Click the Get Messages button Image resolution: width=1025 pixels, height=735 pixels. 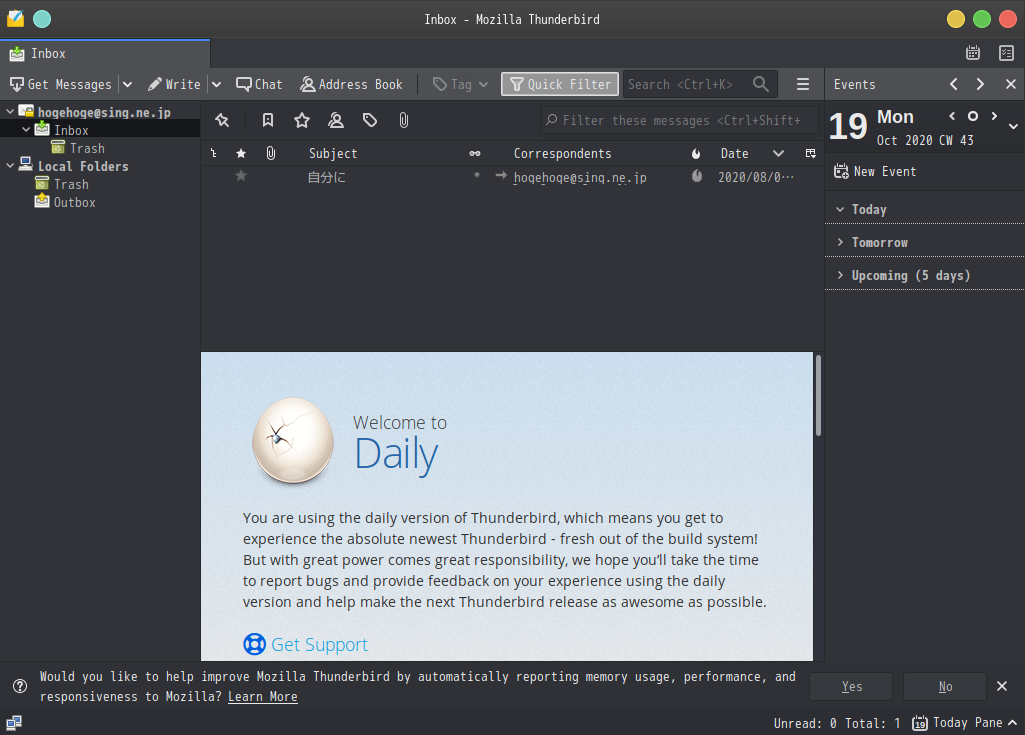(x=61, y=84)
